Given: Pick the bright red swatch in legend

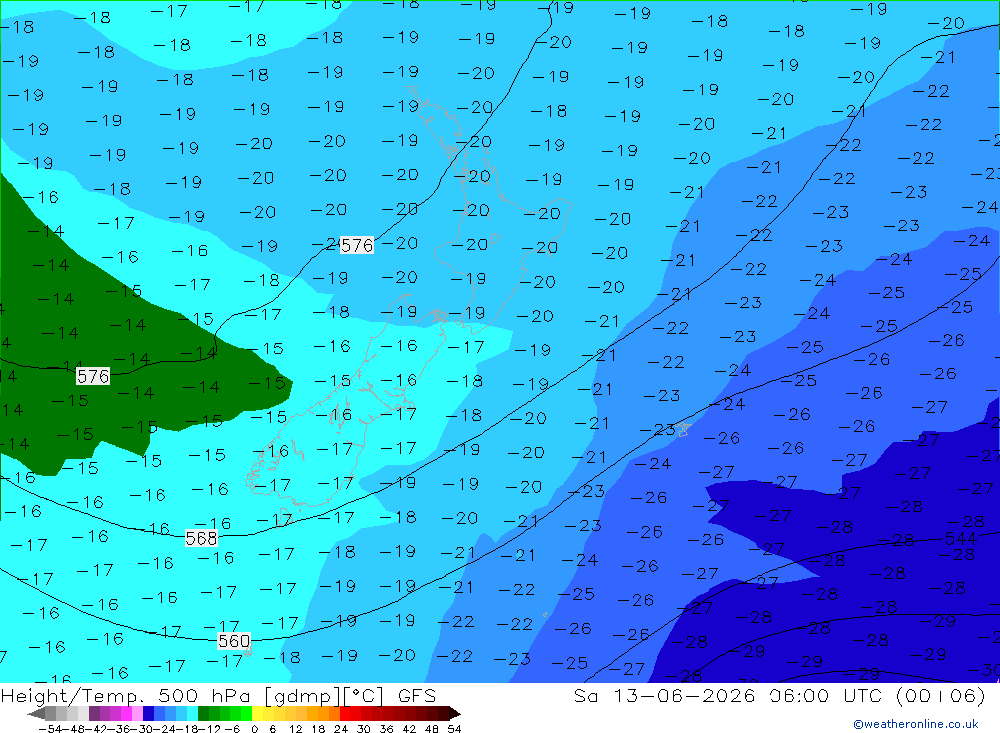Looking at the screenshot, I should click(x=345, y=713).
